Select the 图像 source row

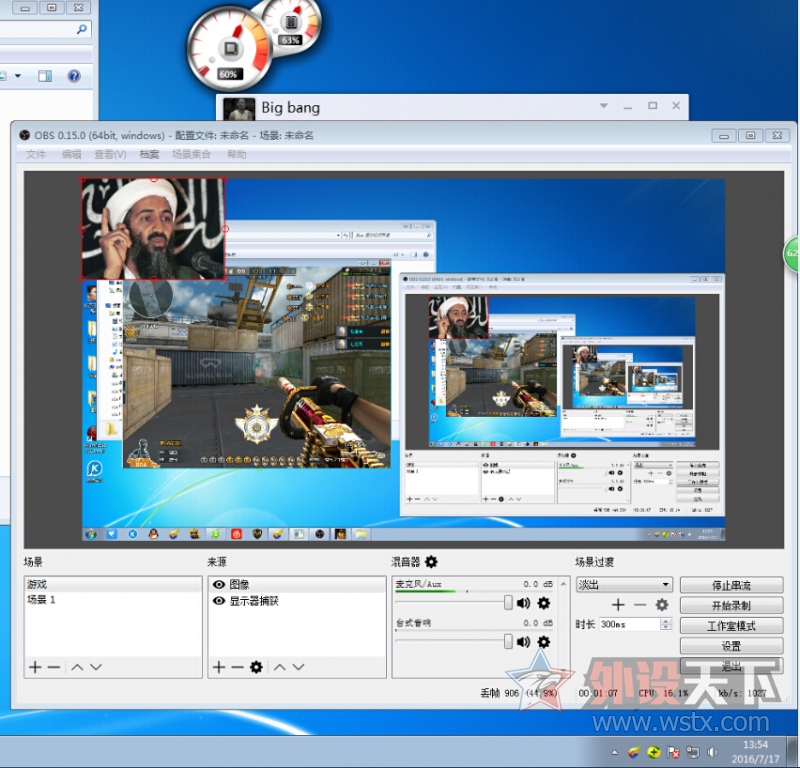[x=297, y=585]
